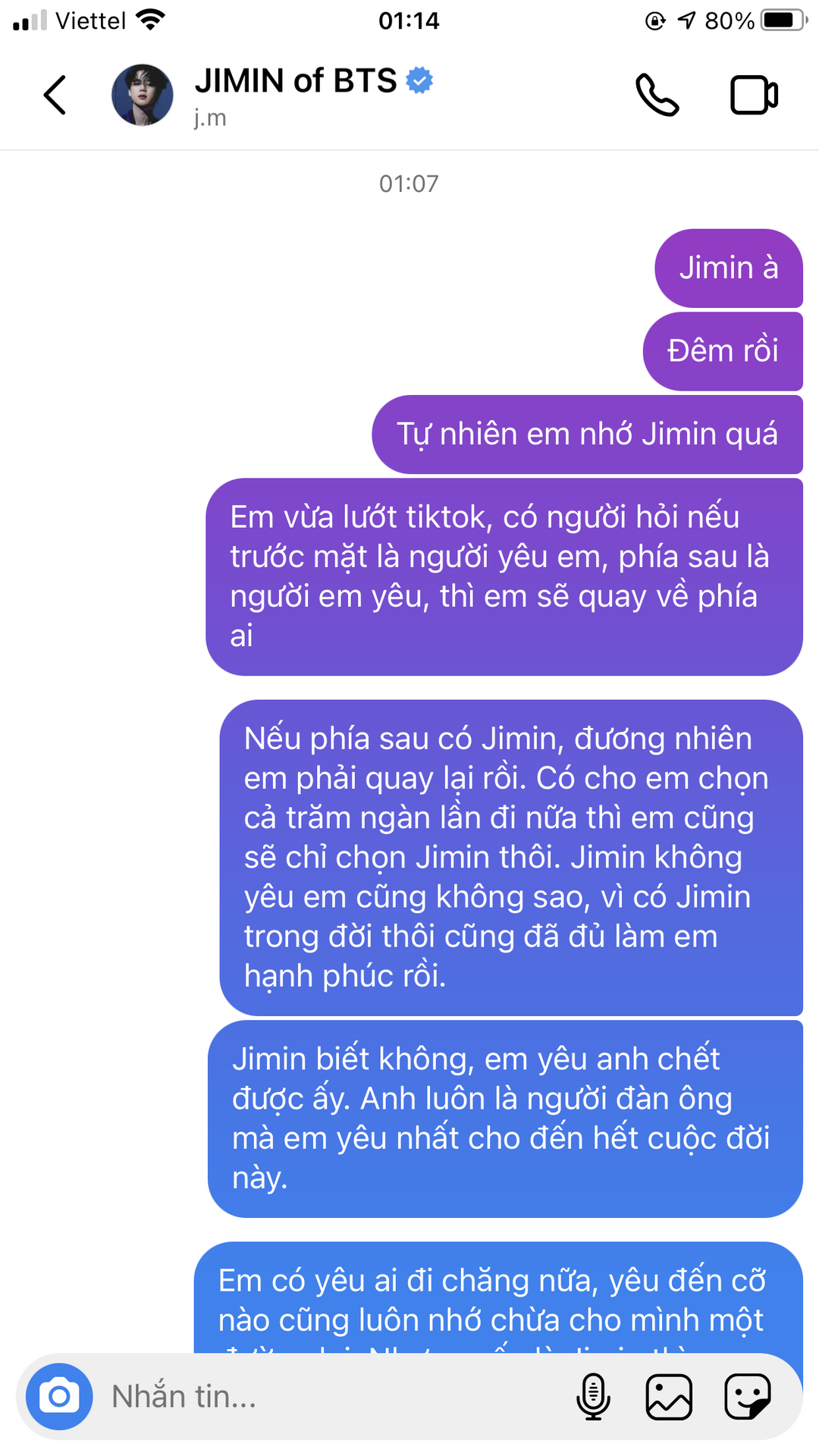The height and width of the screenshot is (1456, 819).
Task: Tap the 'Jimin biết không' message bubble
Action: pyautogui.click(x=505, y=1119)
